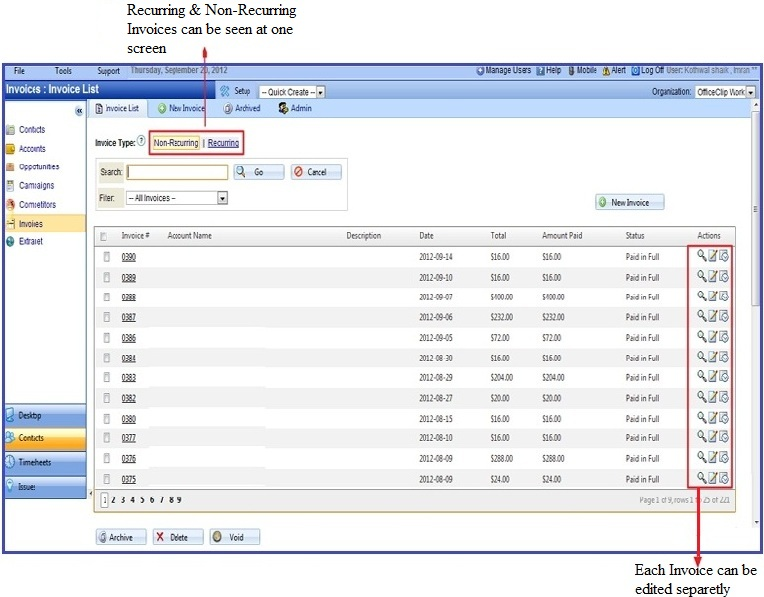764x597 pixels.
Task: Collapse the left sidebar with the double-arrow icon
Action: (x=79, y=111)
